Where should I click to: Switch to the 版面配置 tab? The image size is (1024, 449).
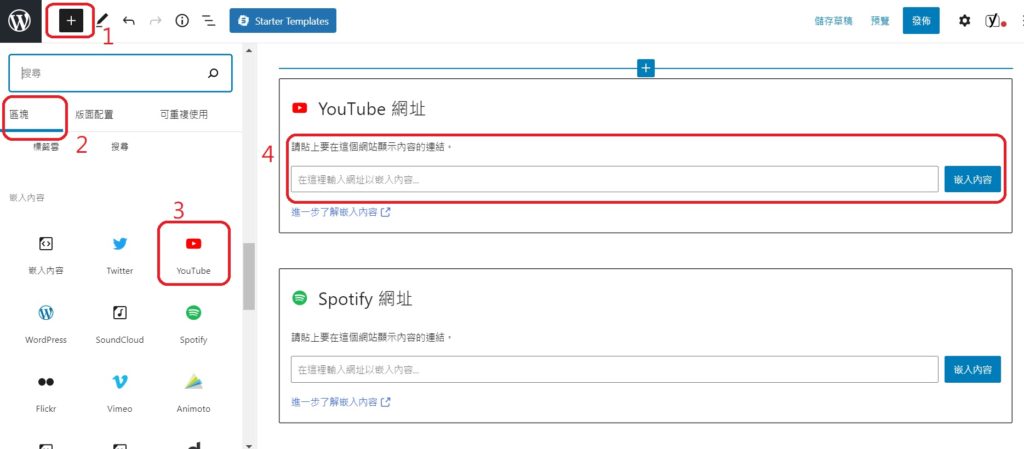point(94,115)
